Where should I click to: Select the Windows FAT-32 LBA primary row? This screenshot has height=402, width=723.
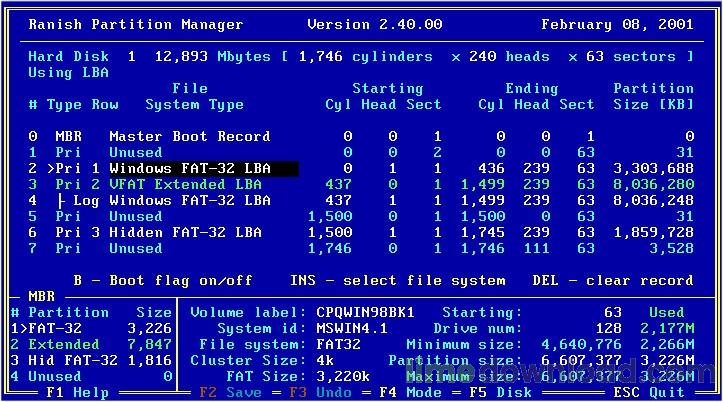click(361, 169)
